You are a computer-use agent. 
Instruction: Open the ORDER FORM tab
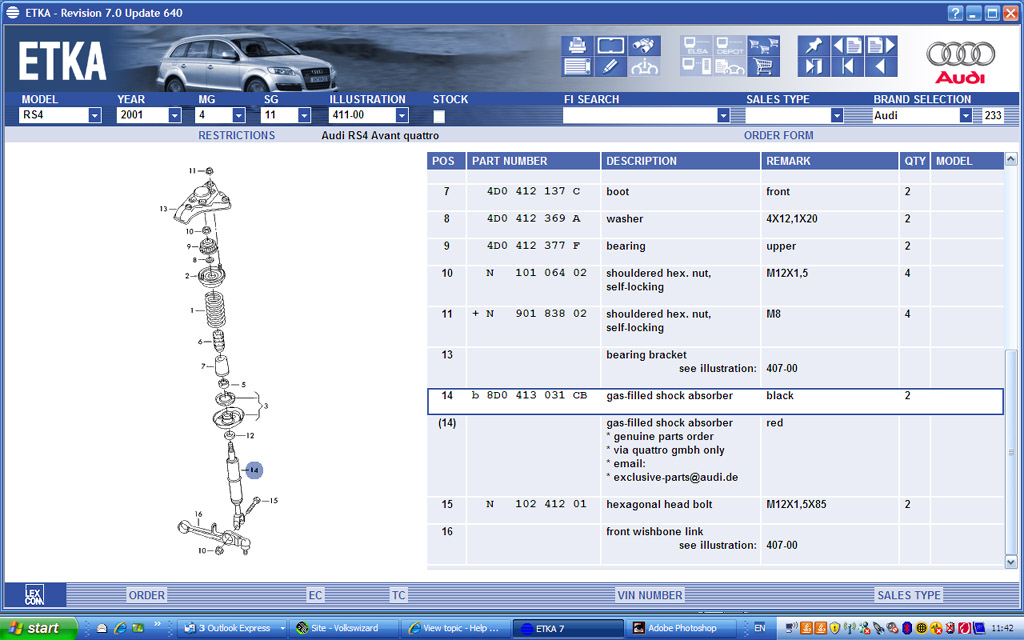778,135
